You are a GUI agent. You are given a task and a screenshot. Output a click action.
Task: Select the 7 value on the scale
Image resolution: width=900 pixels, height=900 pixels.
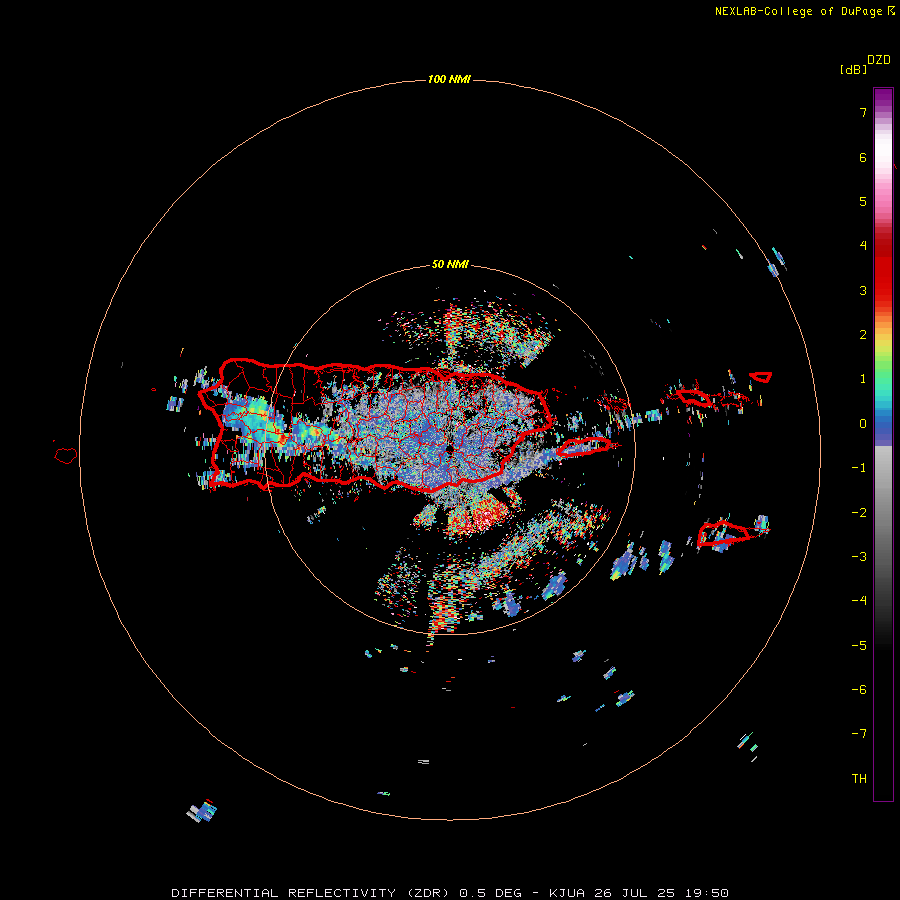[863, 112]
